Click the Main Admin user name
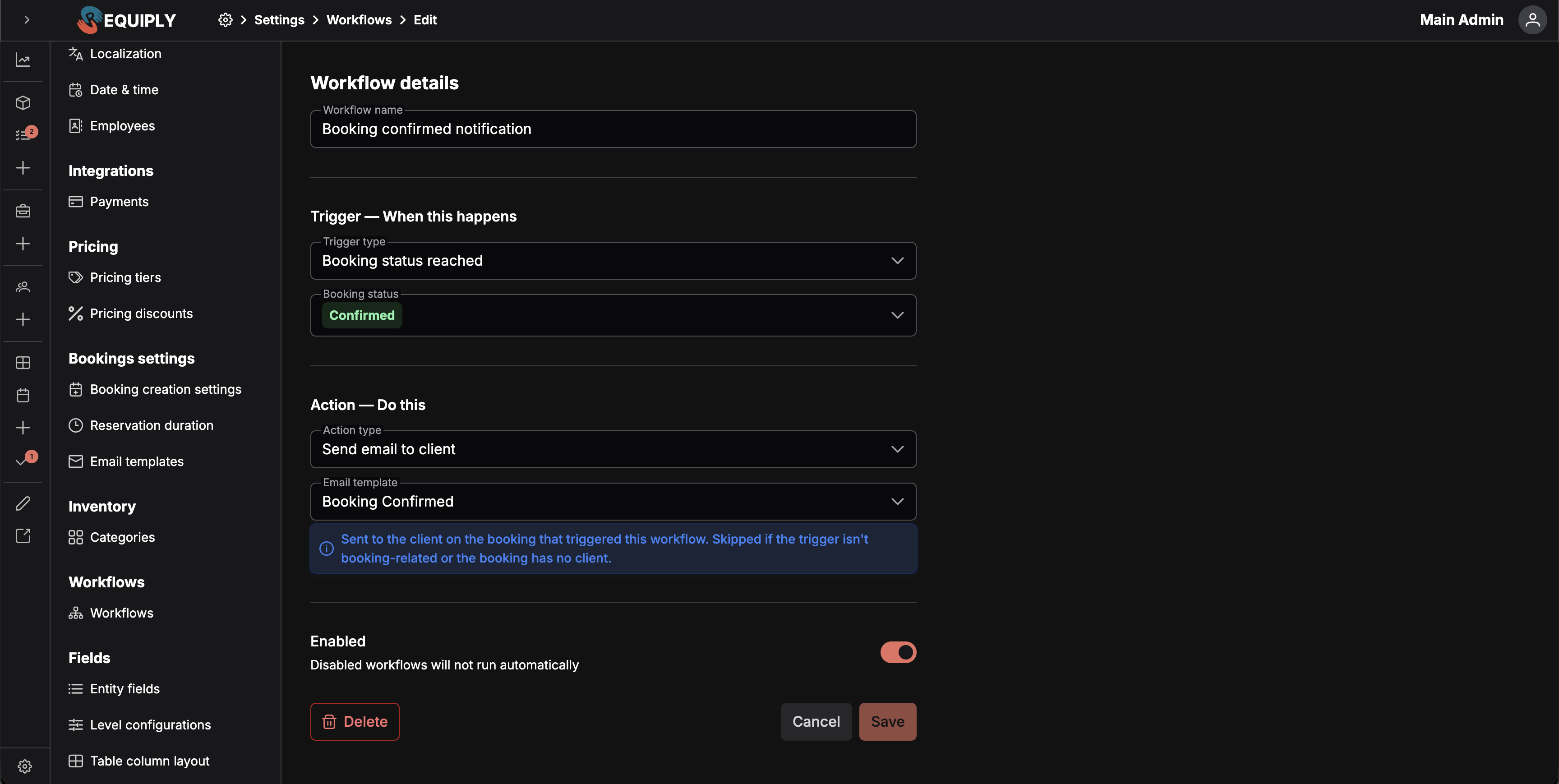Viewport: 1559px width, 784px height. coord(1462,20)
